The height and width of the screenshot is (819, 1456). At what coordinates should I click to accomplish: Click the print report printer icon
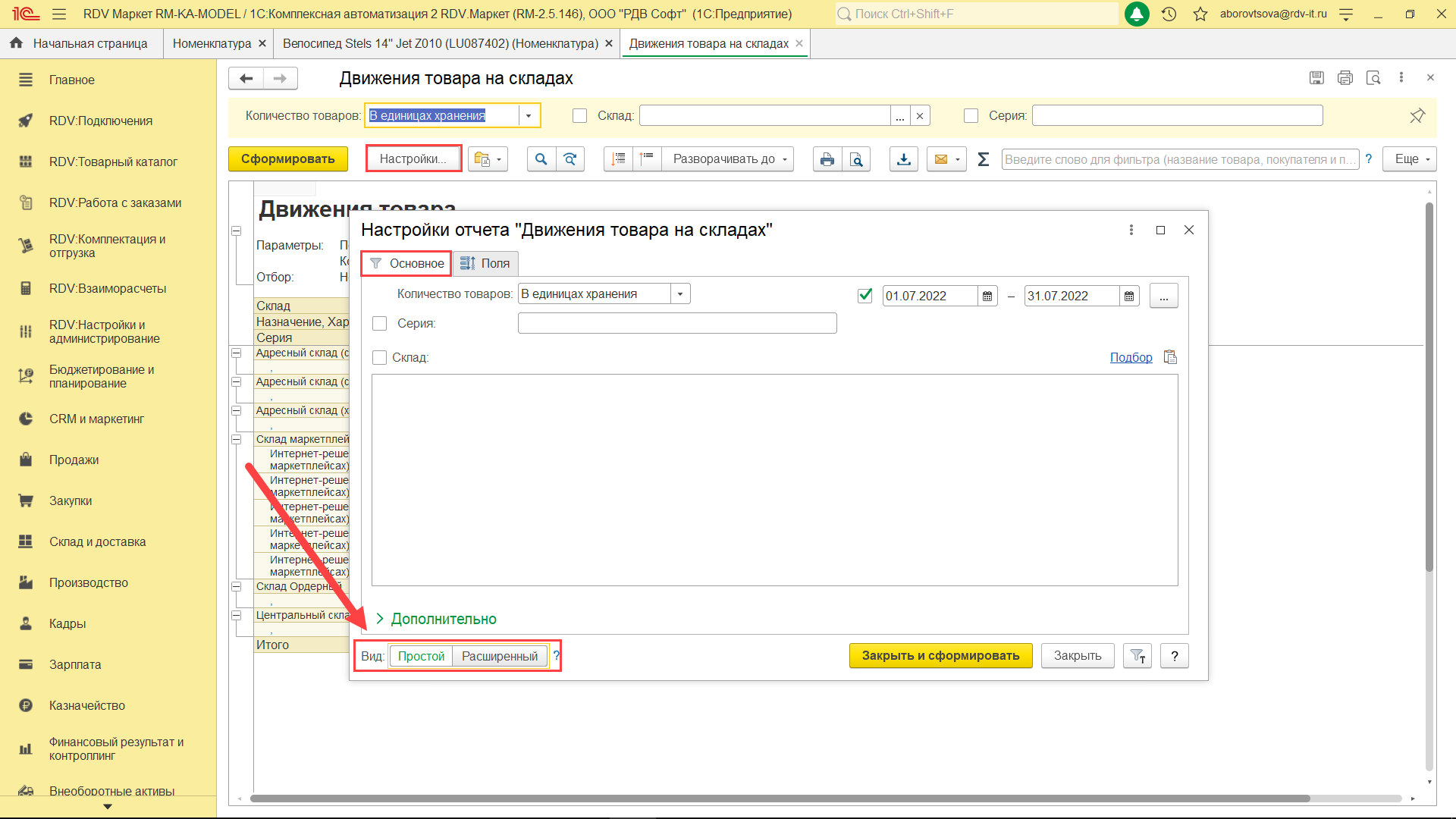tap(827, 159)
